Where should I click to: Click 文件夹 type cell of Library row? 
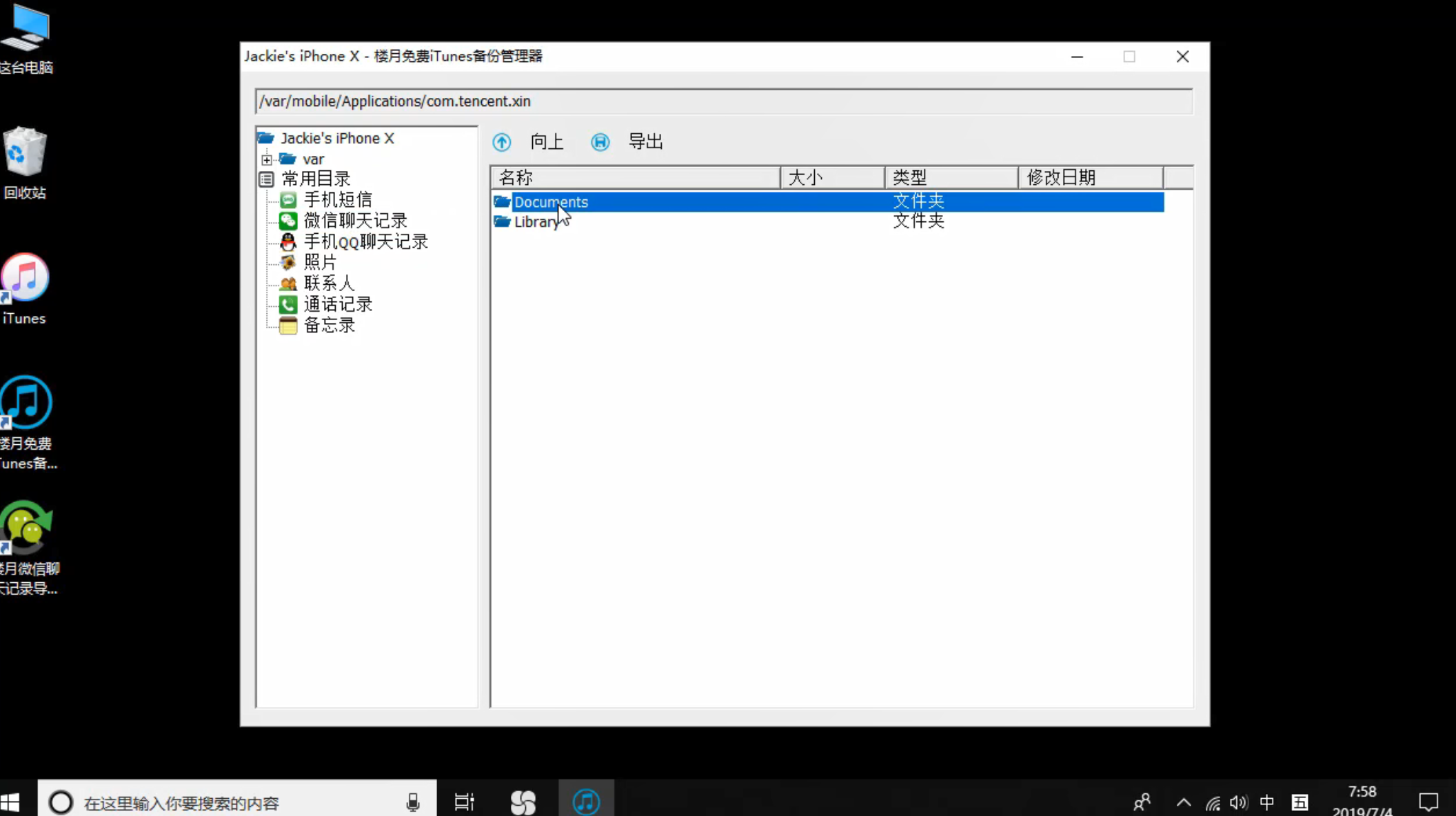tap(918, 221)
